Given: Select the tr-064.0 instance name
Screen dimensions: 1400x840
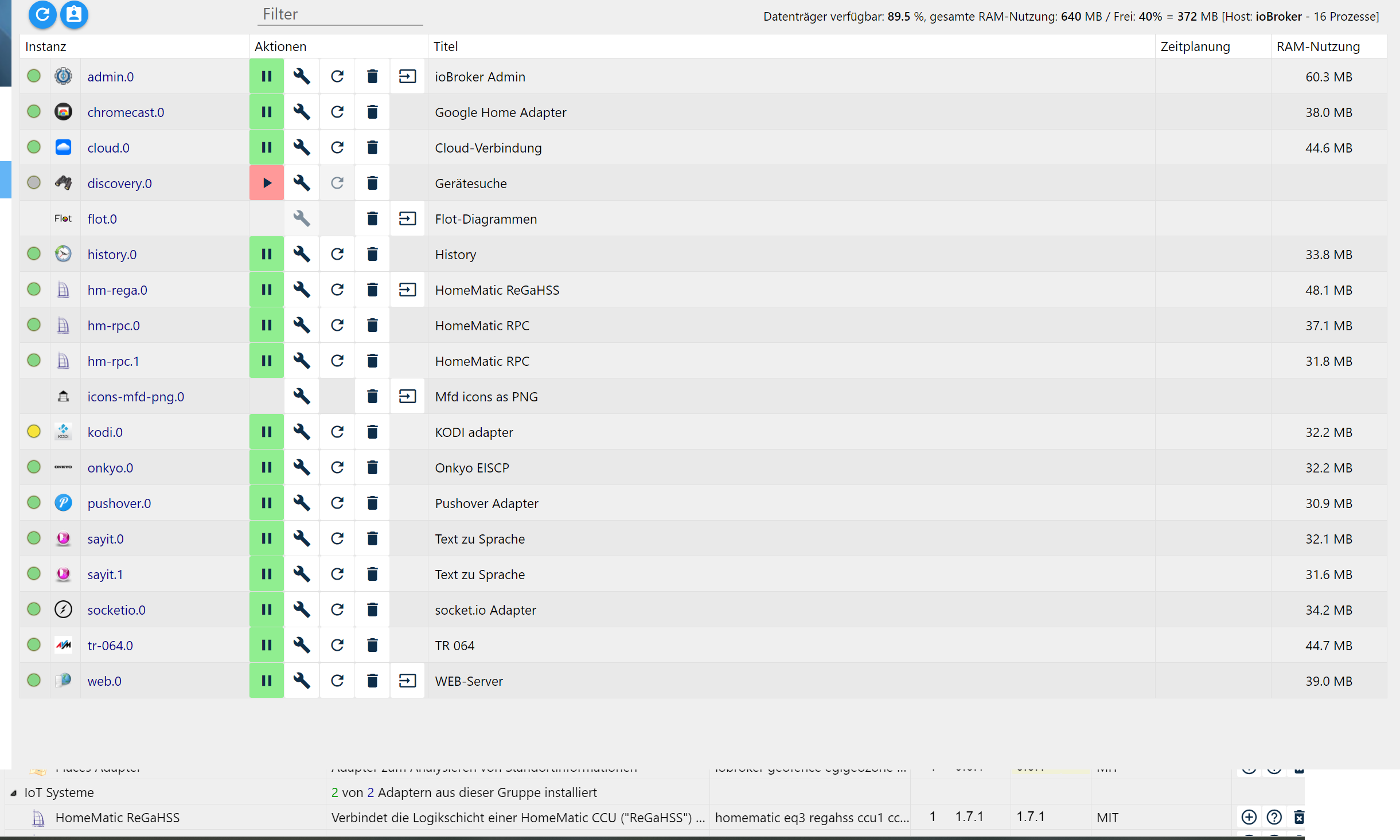Looking at the screenshot, I should [110, 646].
